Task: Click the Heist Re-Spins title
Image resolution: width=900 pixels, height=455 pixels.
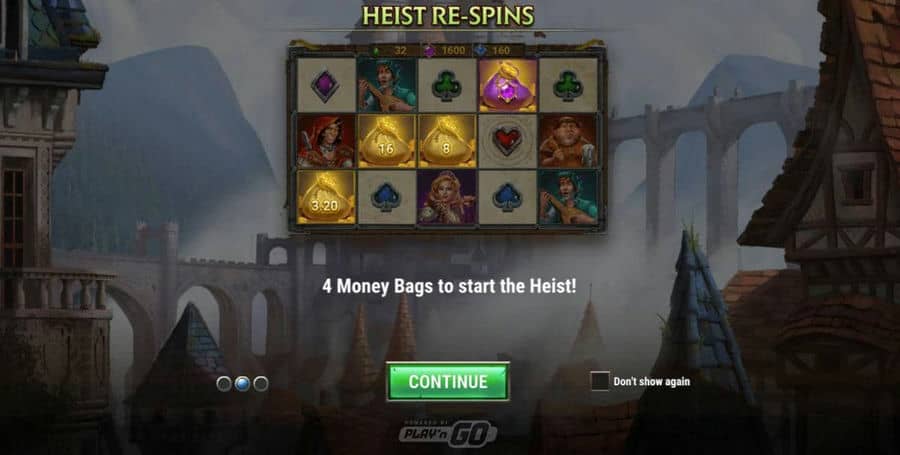Action: click(x=448, y=16)
